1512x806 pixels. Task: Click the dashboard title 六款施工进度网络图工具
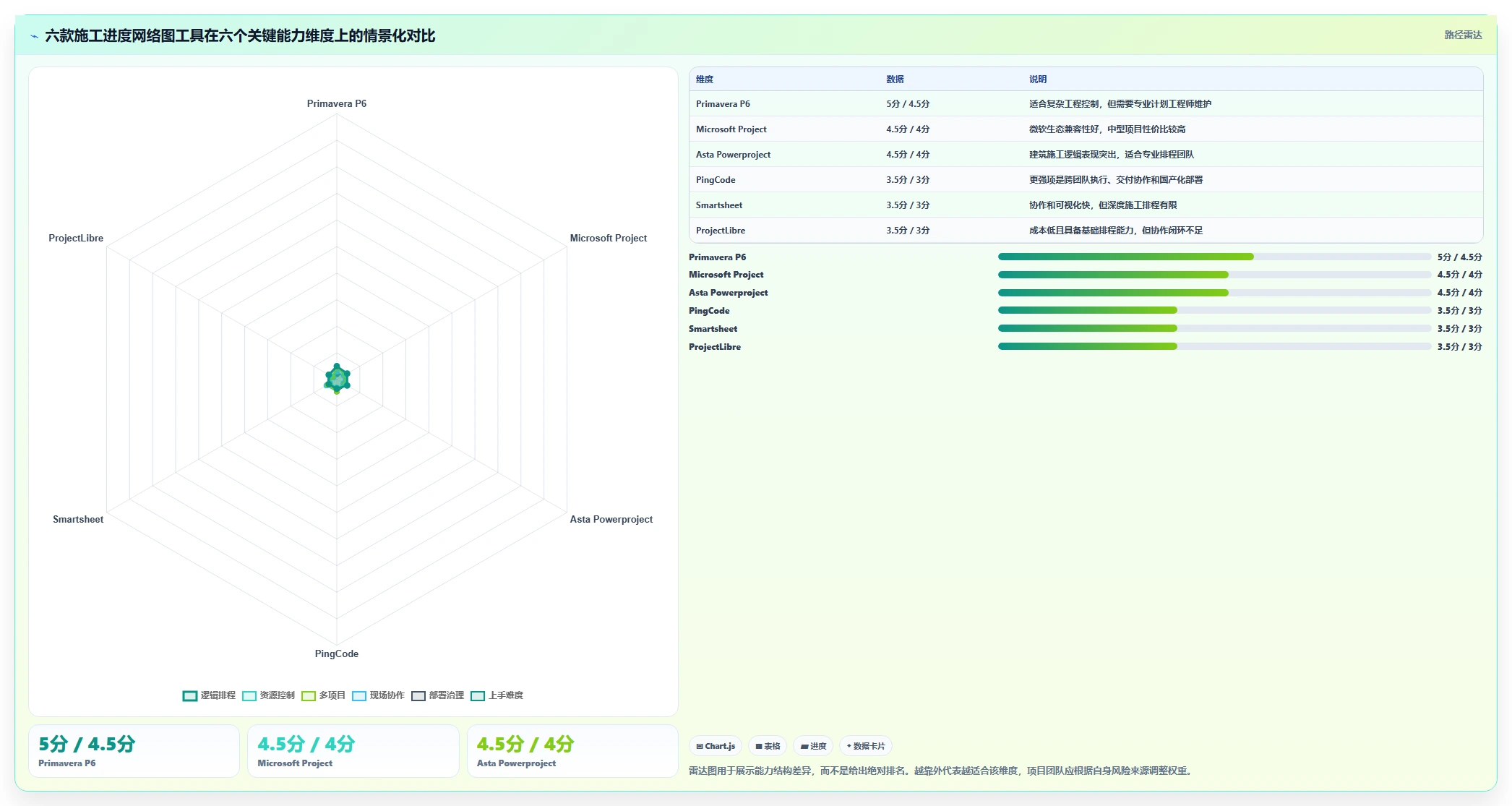click(x=240, y=35)
